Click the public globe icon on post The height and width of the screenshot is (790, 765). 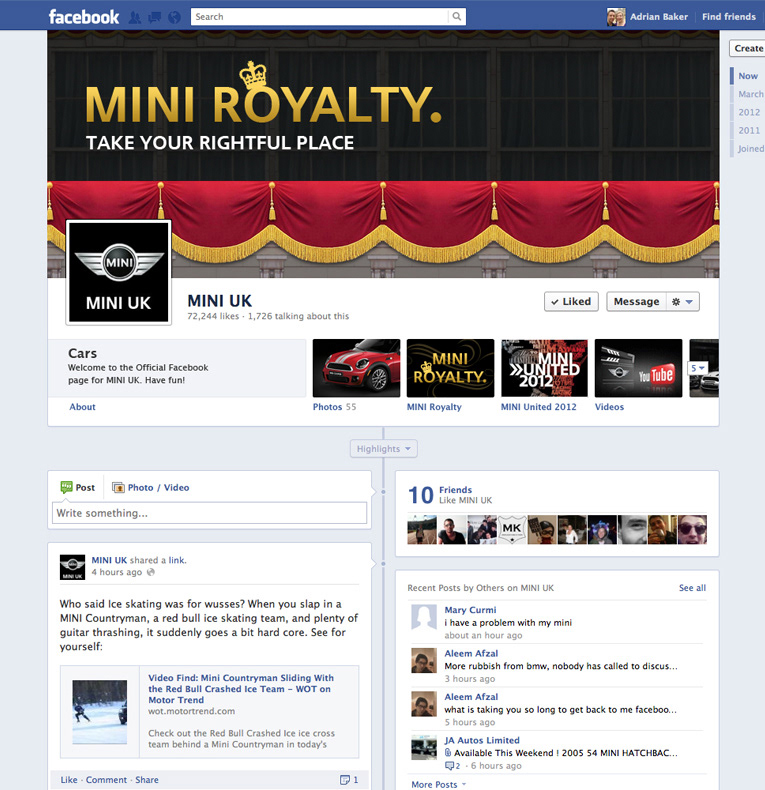(x=150, y=572)
